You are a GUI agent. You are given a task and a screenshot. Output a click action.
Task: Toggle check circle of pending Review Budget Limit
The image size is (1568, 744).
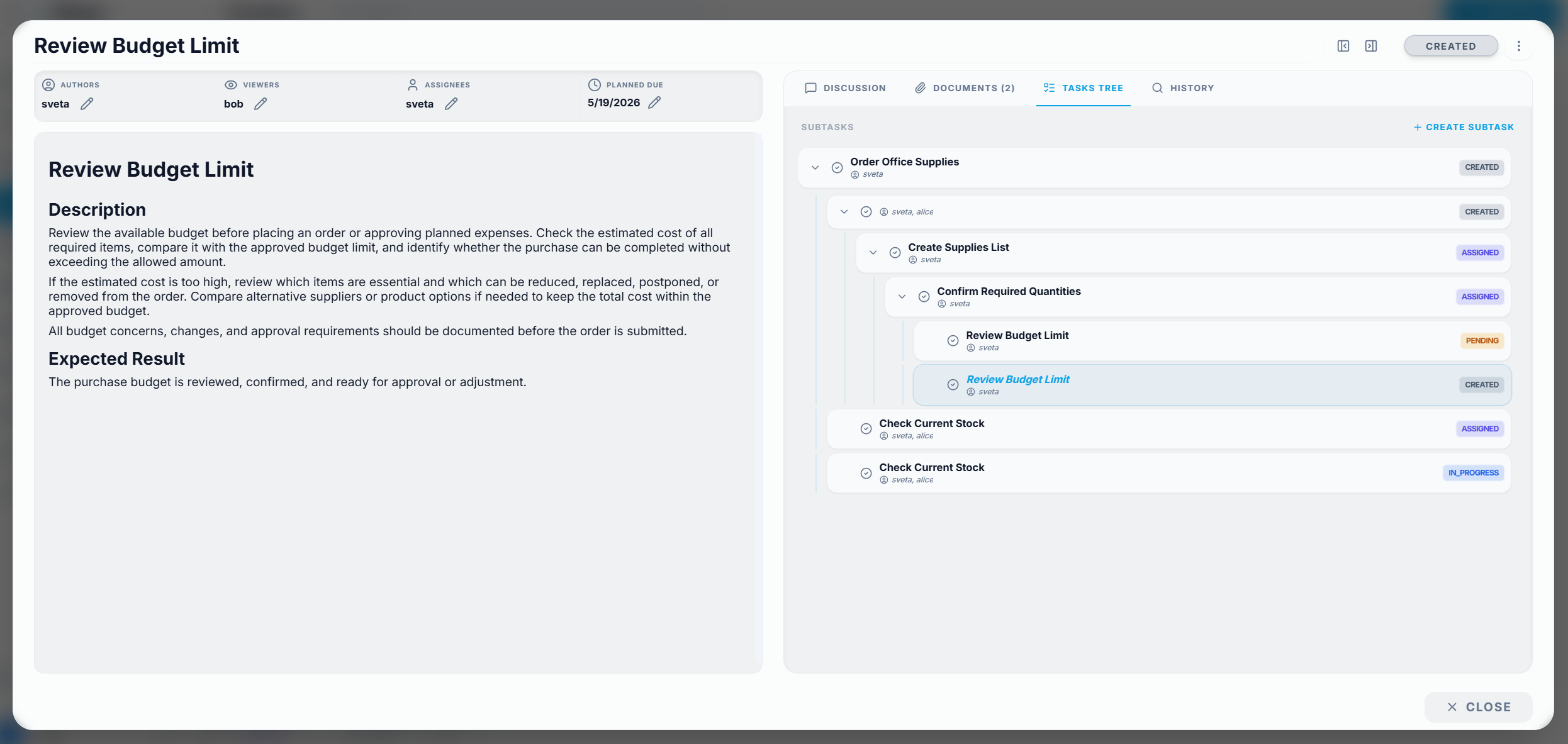pos(953,341)
